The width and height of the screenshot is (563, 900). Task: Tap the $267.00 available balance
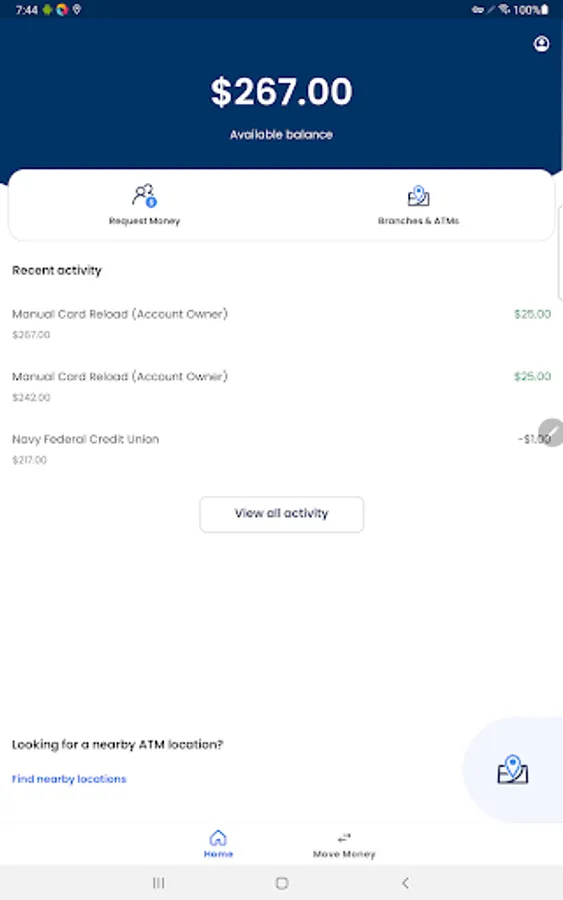pos(281,92)
